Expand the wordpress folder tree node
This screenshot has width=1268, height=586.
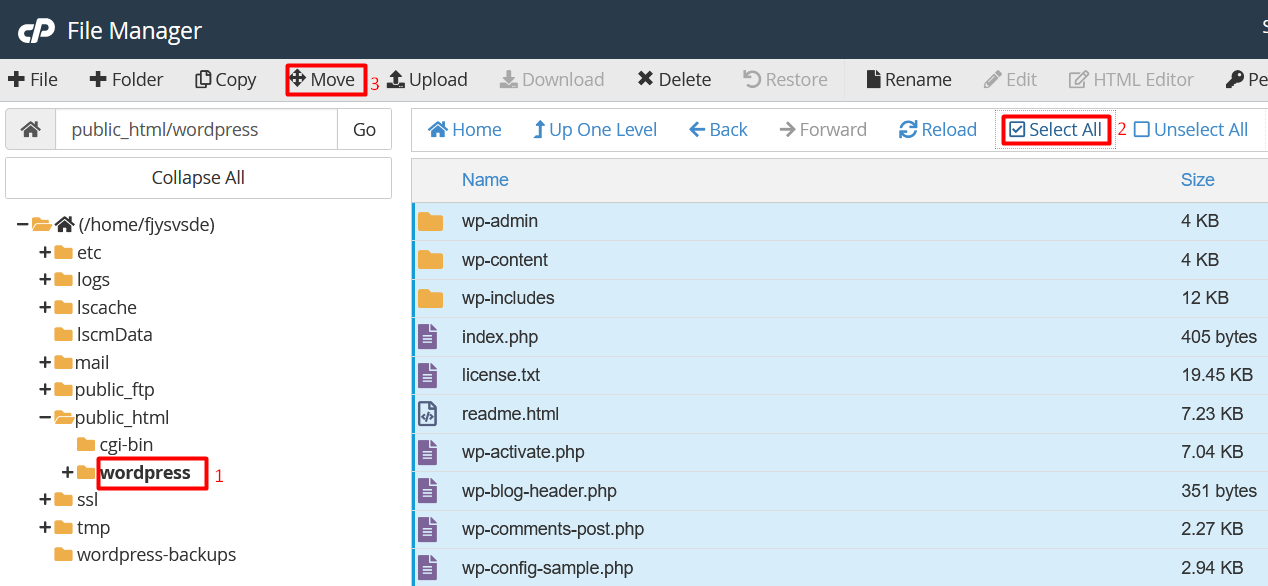68,473
